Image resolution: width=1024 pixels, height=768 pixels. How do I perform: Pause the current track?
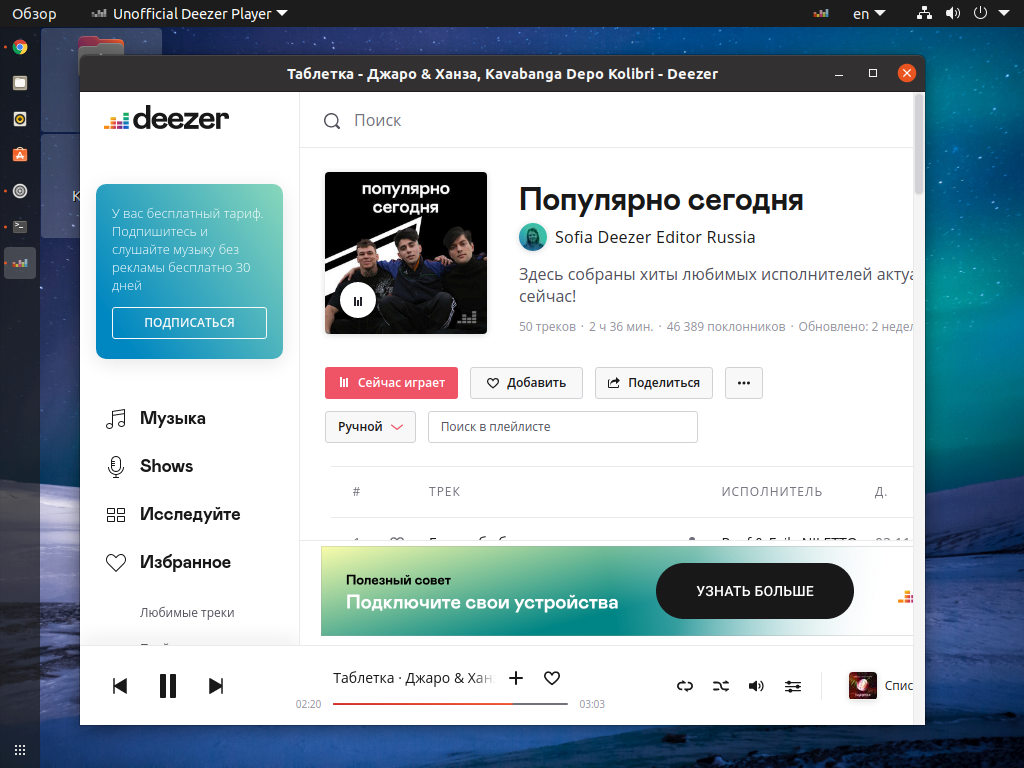click(168, 686)
